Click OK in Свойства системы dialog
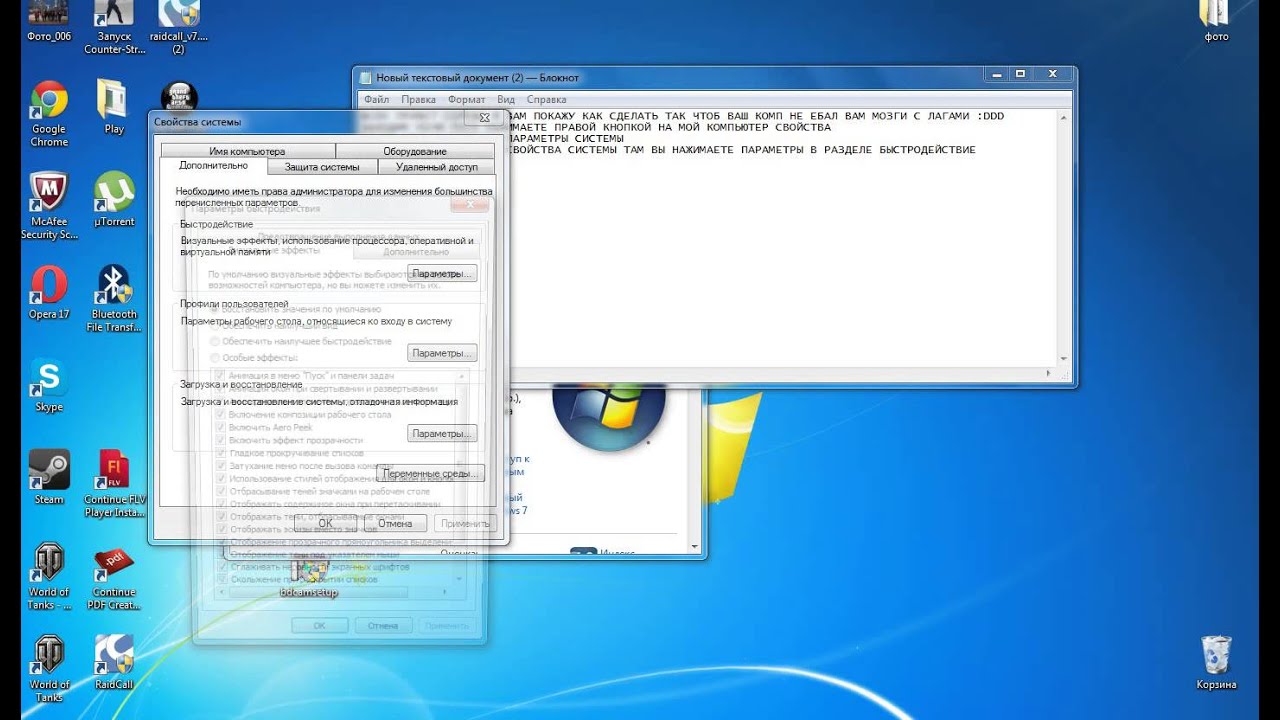 tap(325, 523)
